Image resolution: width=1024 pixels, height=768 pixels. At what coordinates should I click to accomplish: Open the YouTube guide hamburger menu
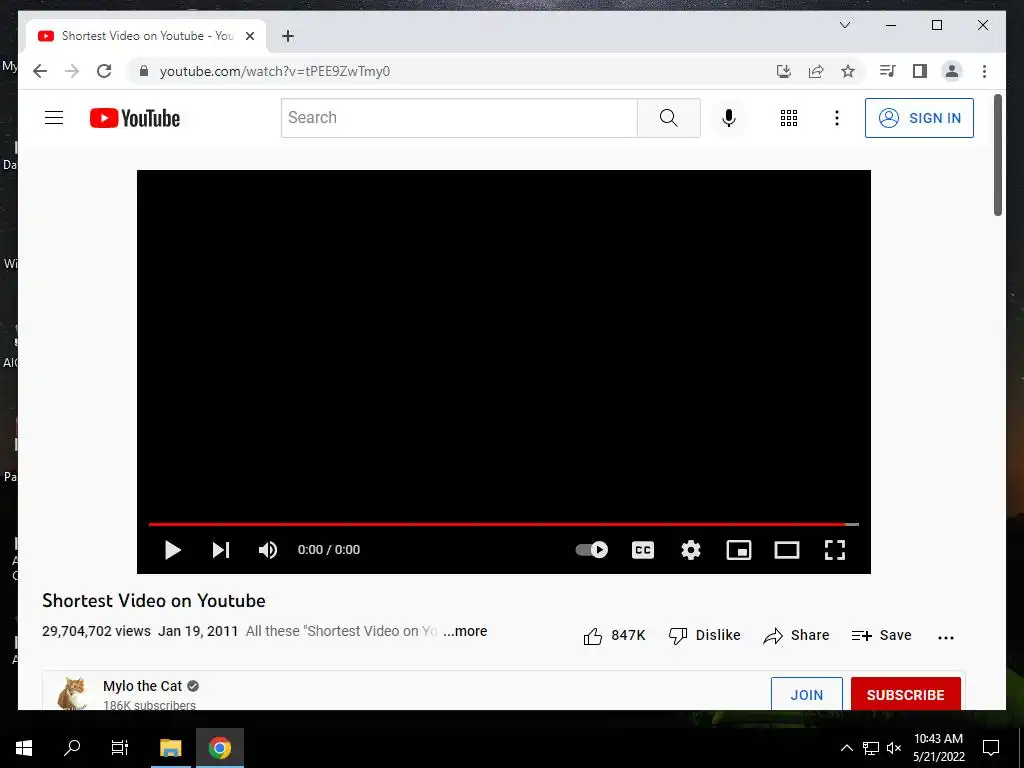coord(54,118)
